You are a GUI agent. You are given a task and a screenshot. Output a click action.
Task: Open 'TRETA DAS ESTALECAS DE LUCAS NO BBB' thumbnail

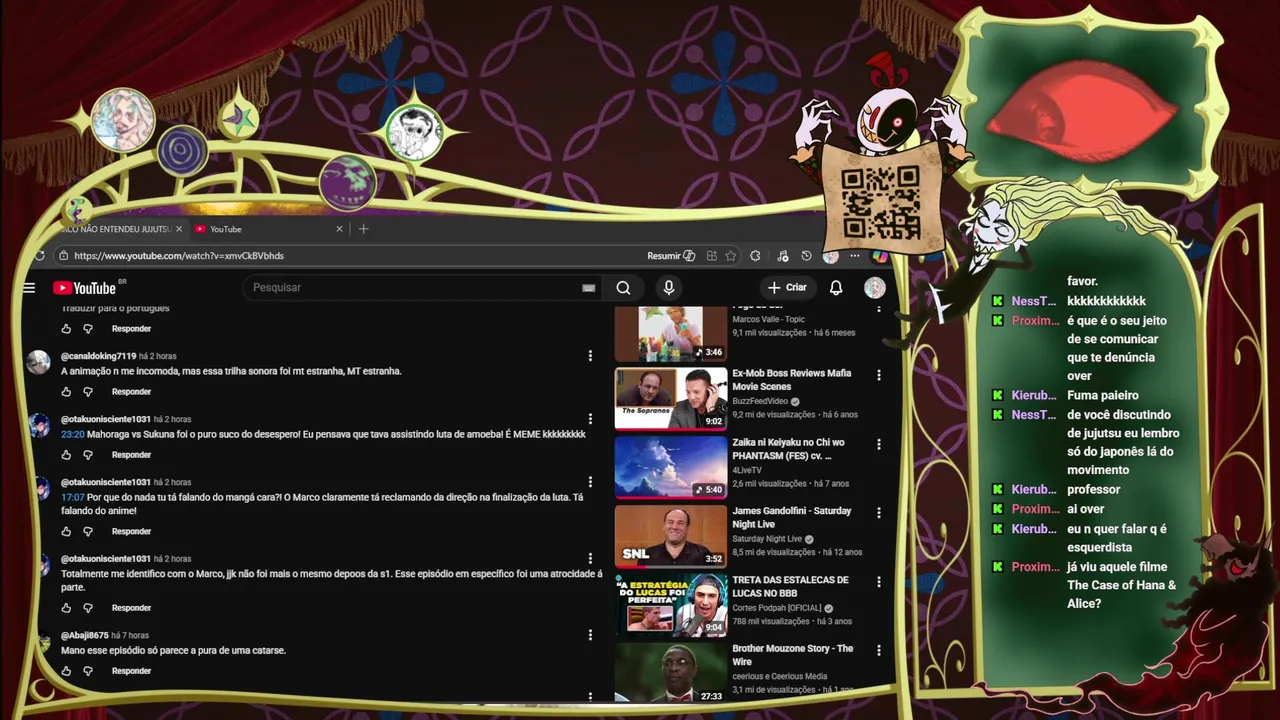(670, 605)
